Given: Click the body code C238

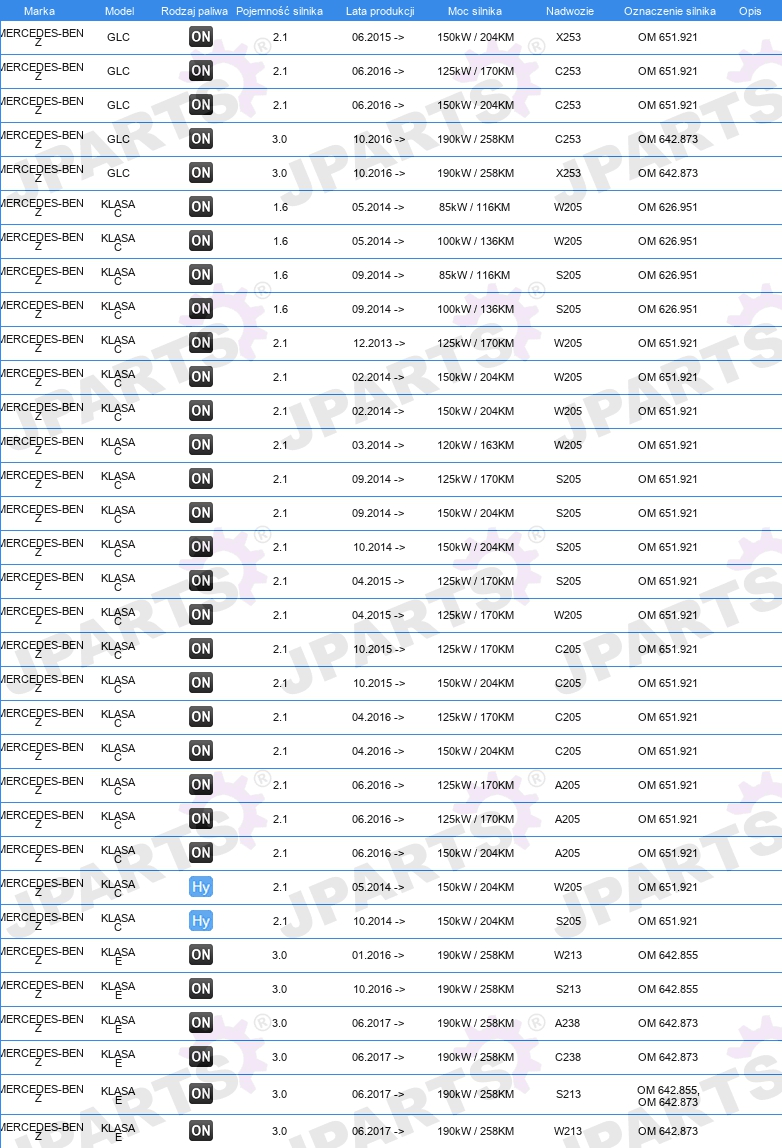Looking at the screenshot, I should (568, 1057).
